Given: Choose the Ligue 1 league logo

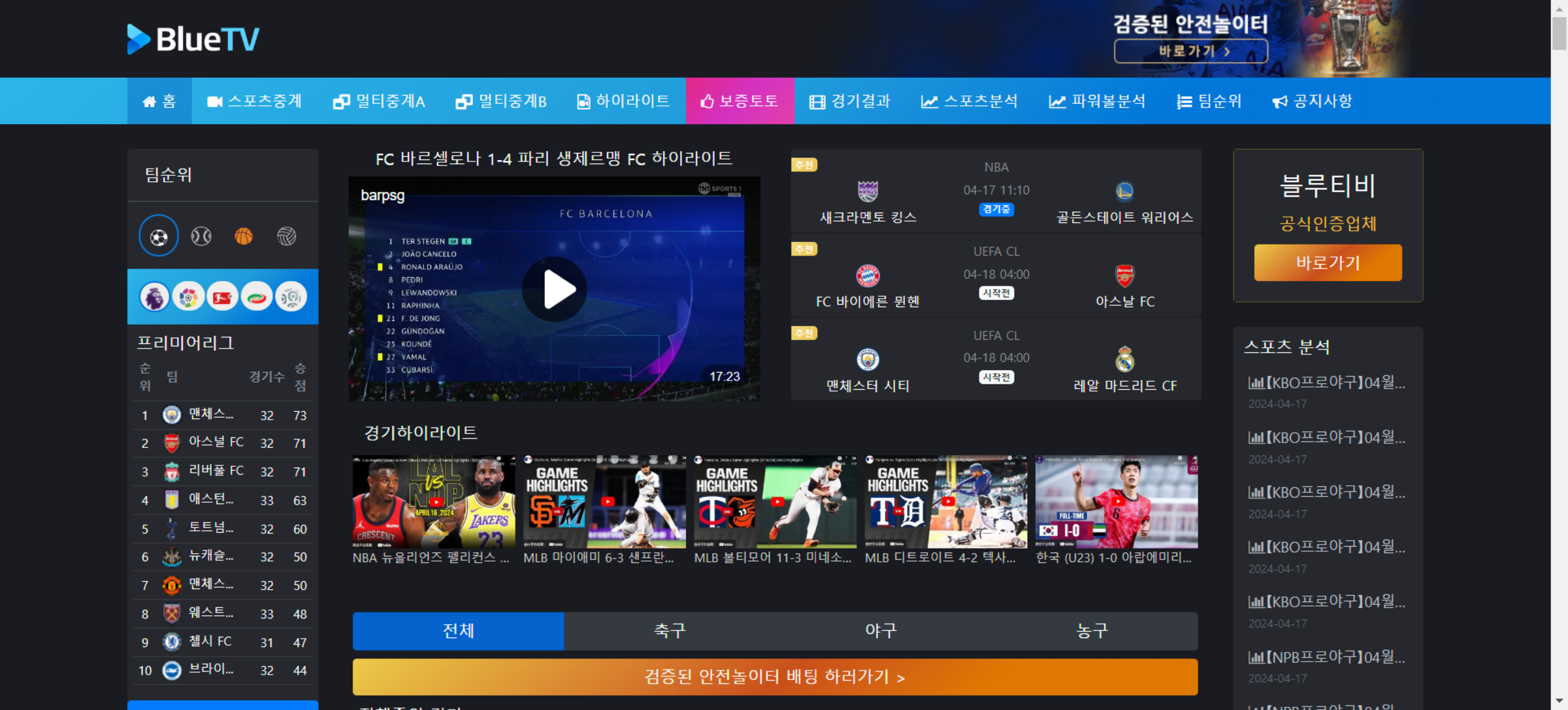Looking at the screenshot, I should (291, 297).
